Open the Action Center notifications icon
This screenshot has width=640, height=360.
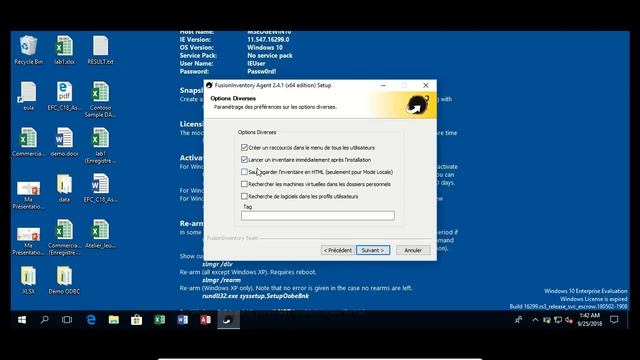pyautogui.click(x=614, y=320)
